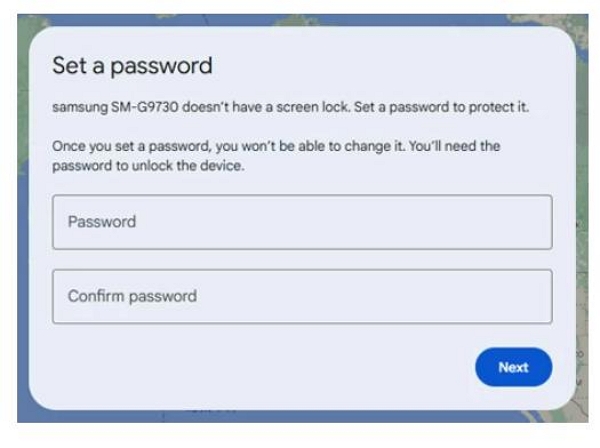600x448 pixels.
Task: Click the "password to unlock the device" line
Action: click(x=148, y=166)
